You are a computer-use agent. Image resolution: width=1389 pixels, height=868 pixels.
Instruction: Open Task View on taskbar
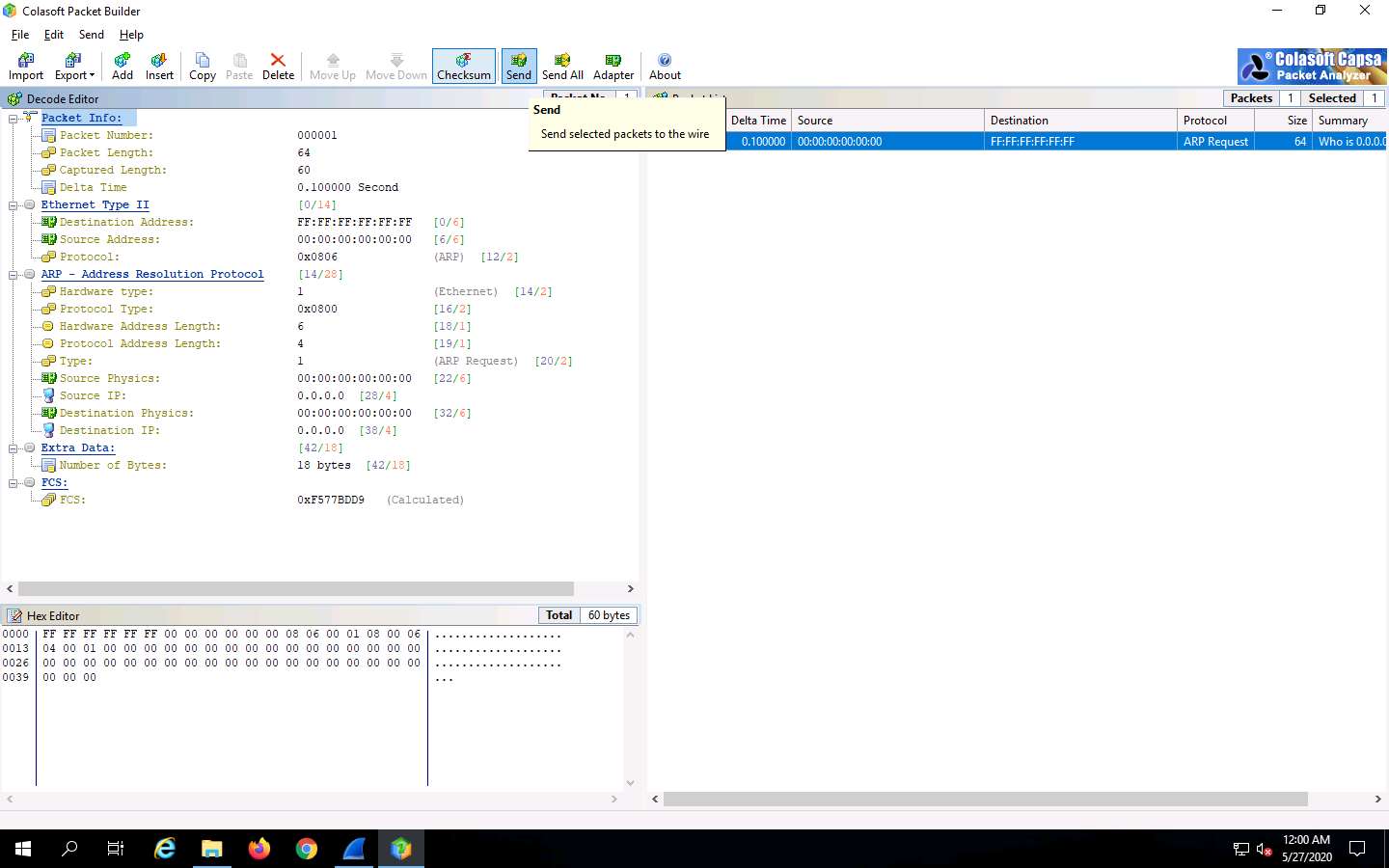(x=116, y=849)
